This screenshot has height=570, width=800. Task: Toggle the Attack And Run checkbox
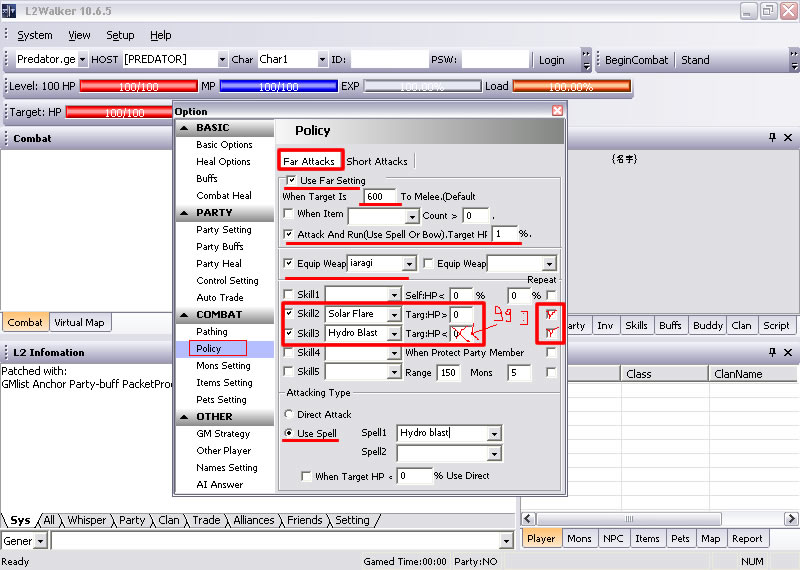click(x=289, y=234)
